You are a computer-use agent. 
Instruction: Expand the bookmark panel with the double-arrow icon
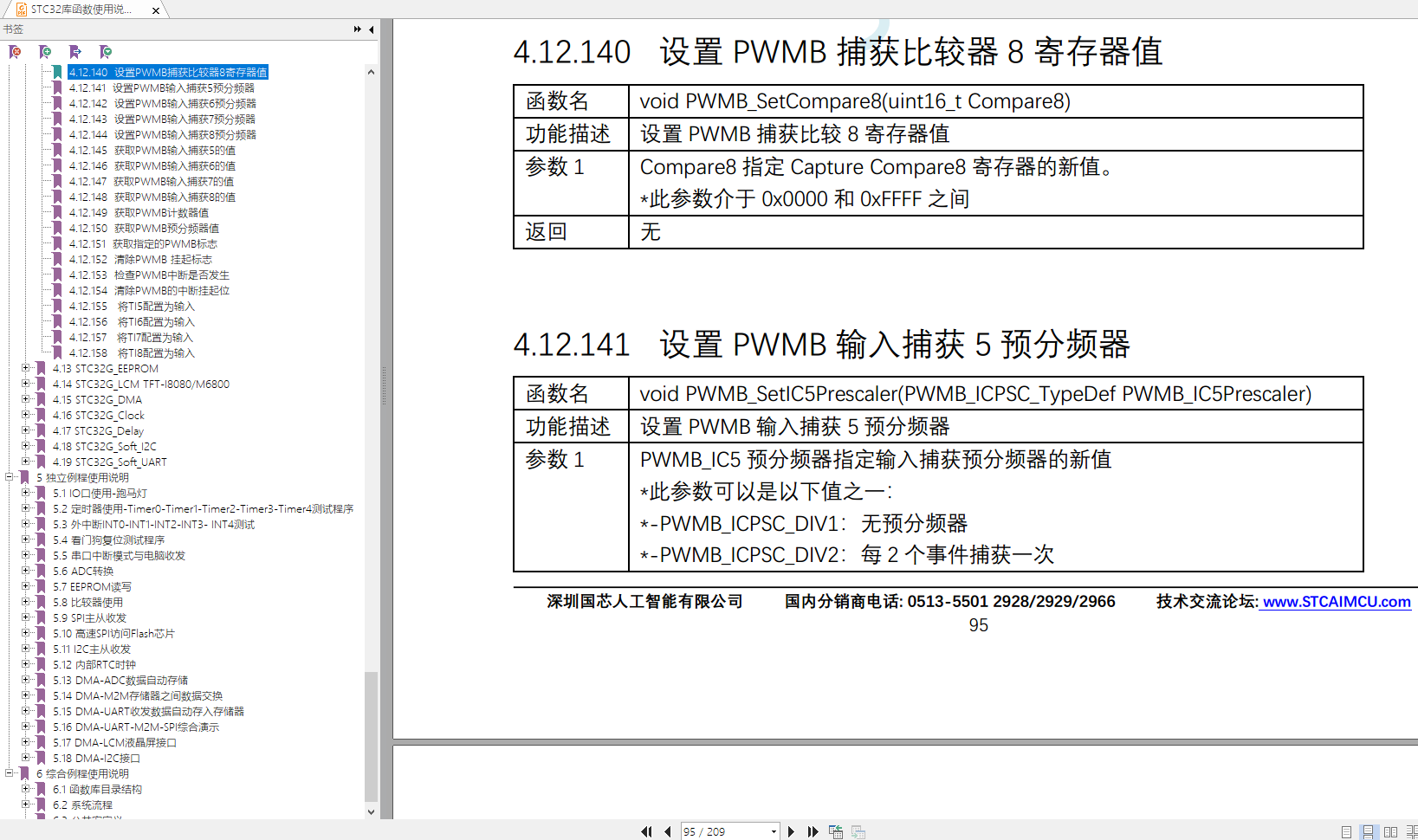(357, 29)
